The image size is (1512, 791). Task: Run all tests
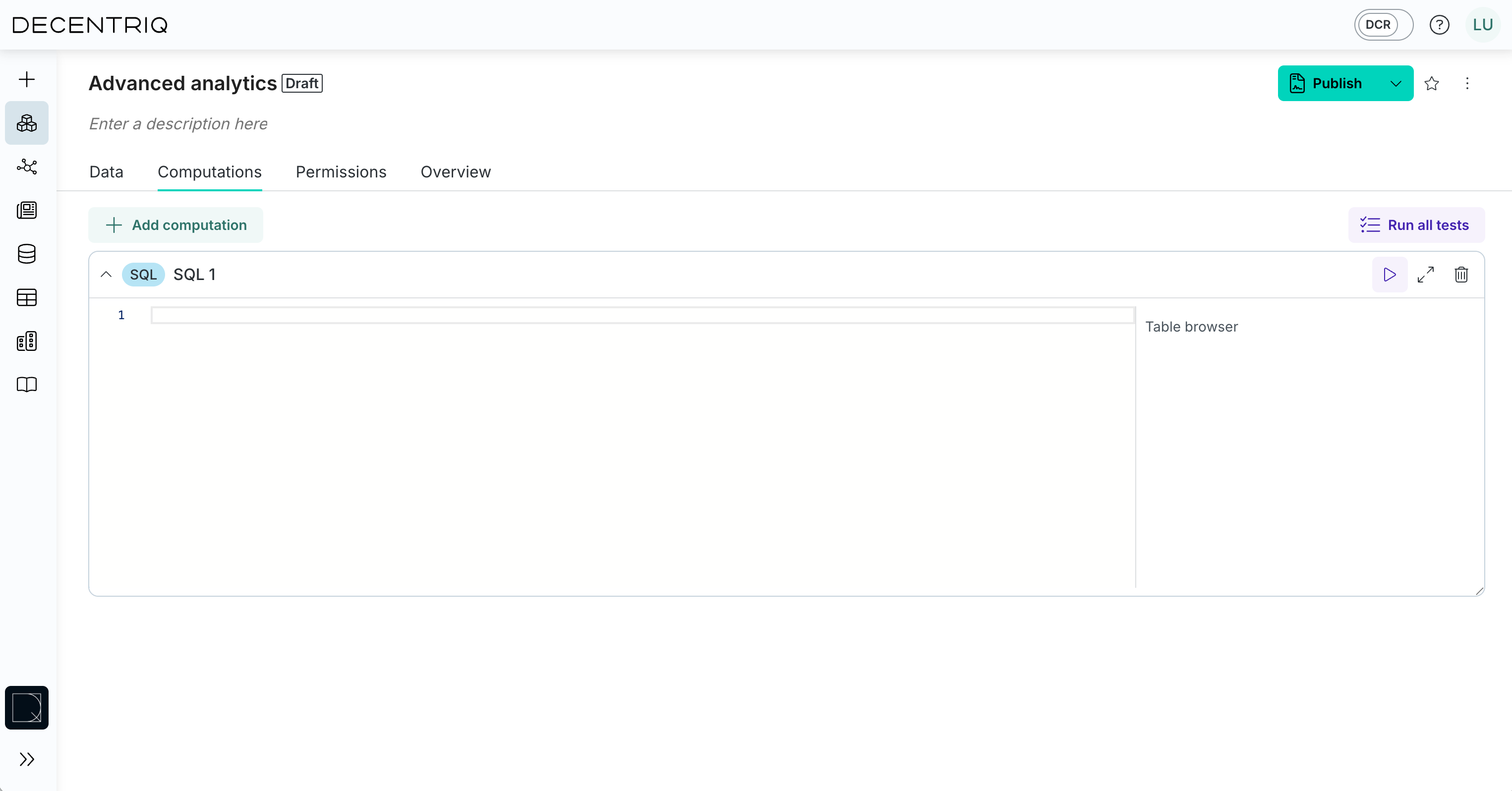1416,225
